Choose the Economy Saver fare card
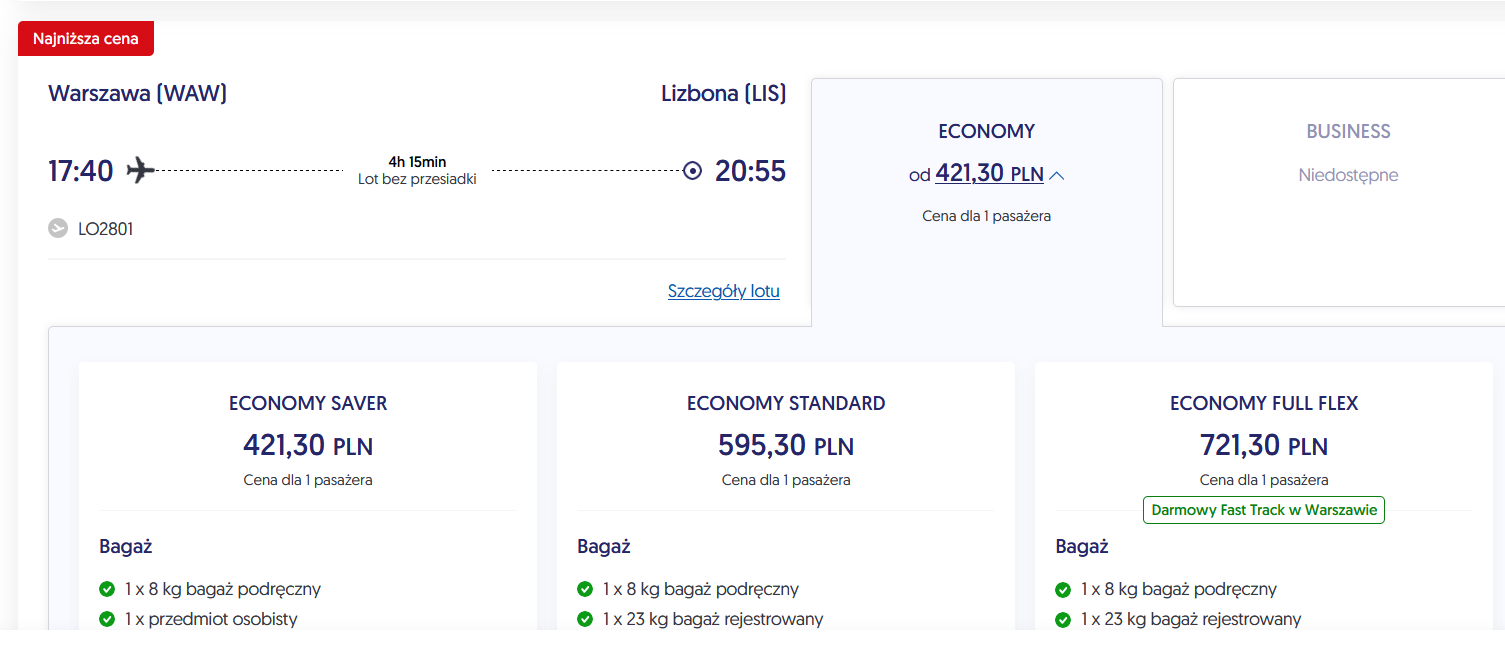This screenshot has width=1505, height=650. click(x=308, y=496)
